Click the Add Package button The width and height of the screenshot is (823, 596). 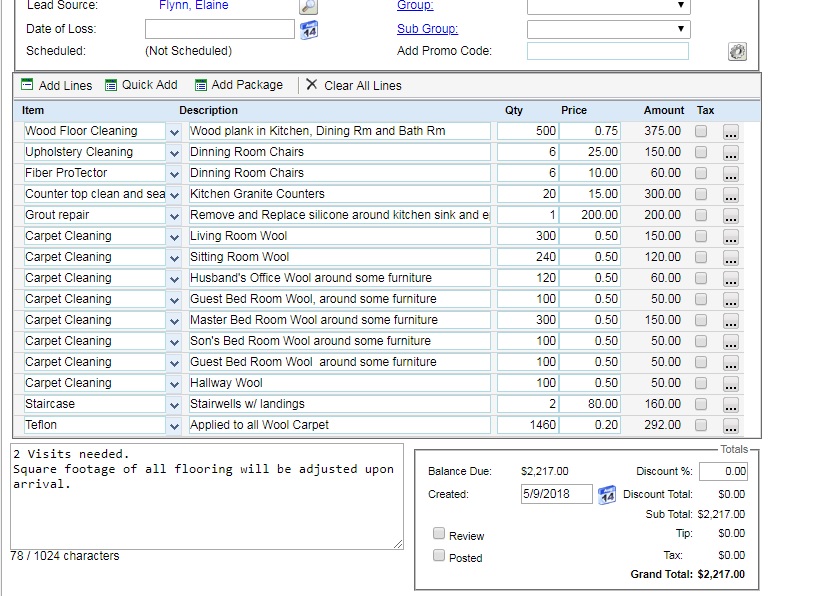[x=239, y=86]
